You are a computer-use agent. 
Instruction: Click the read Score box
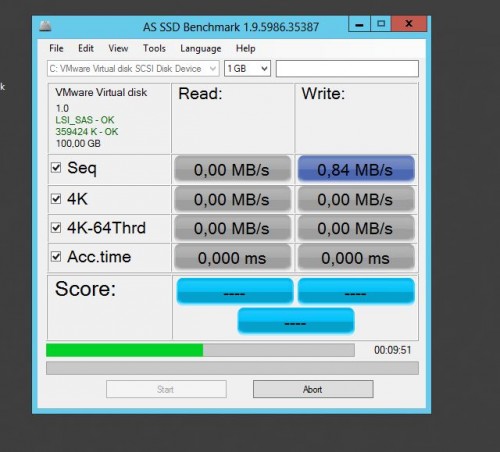click(235, 291)
